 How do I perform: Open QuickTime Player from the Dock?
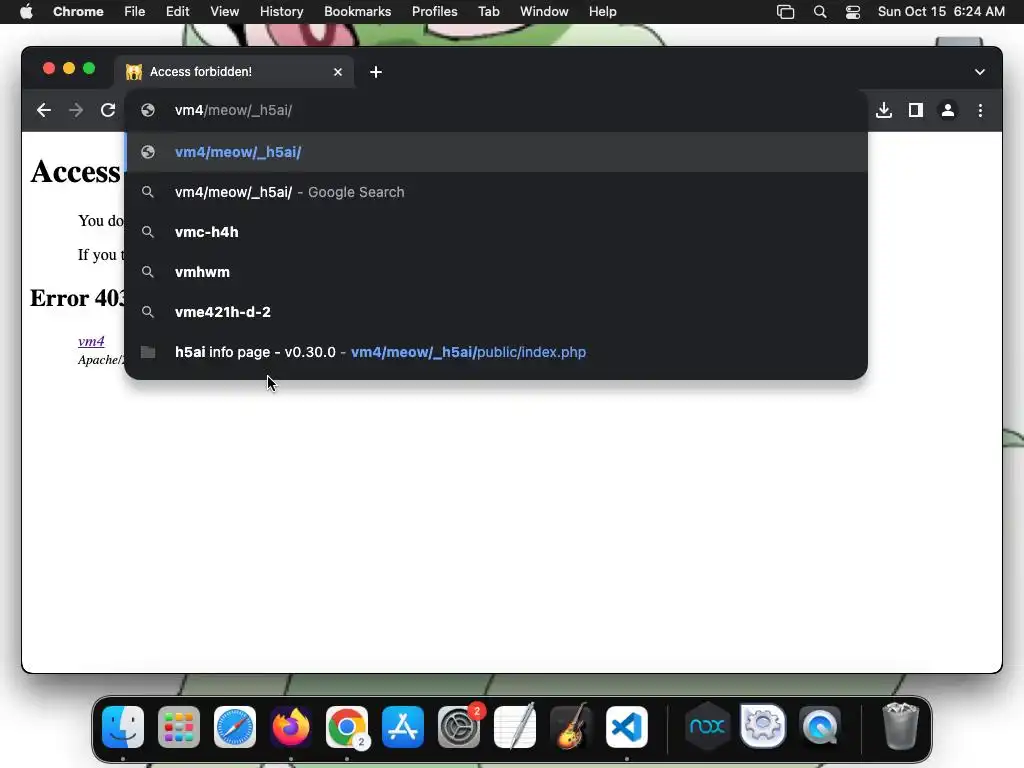pos(820,727)
